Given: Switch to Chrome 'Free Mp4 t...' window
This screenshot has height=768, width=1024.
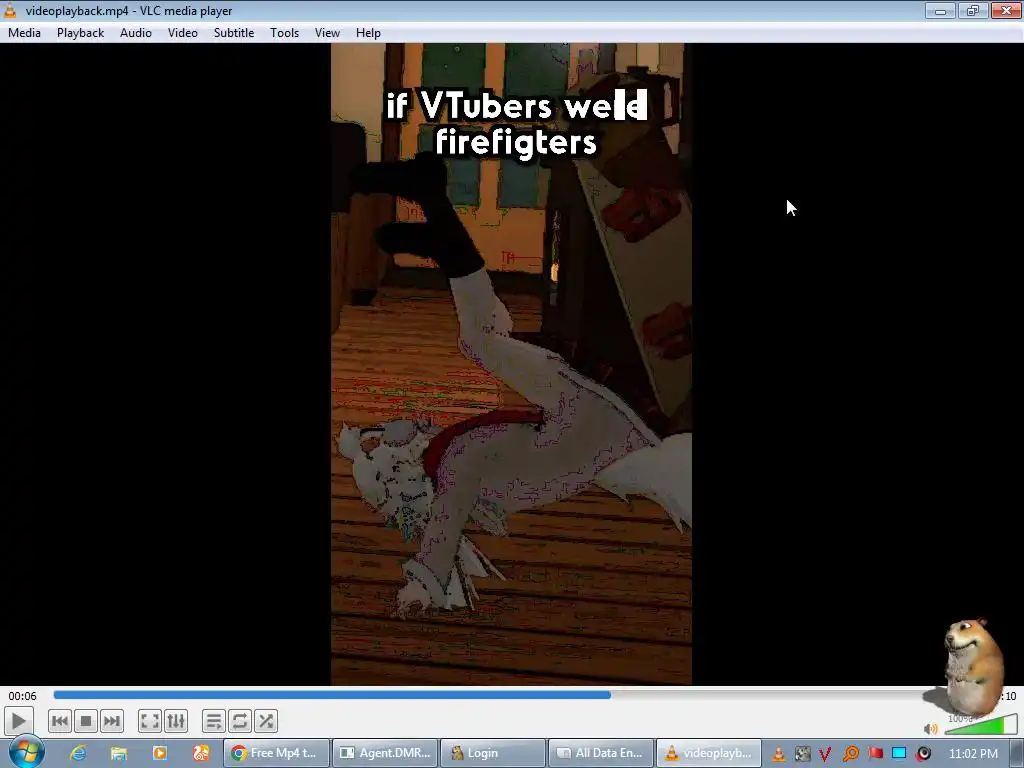Looking at the screenshot, I should click(x=276, y=753).
